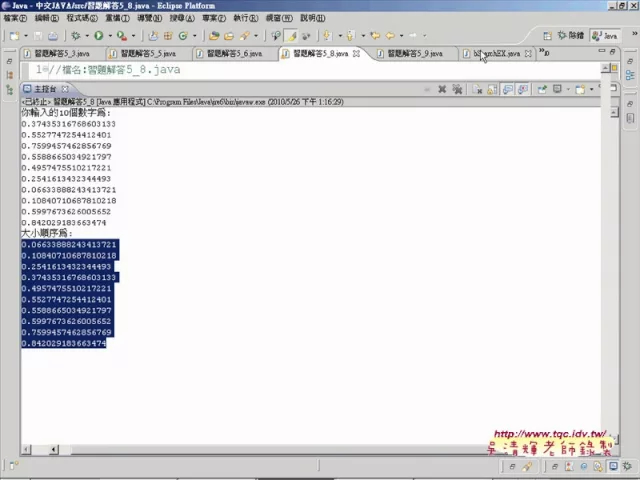Click the Open Console icon

click(x=580, y=89)
